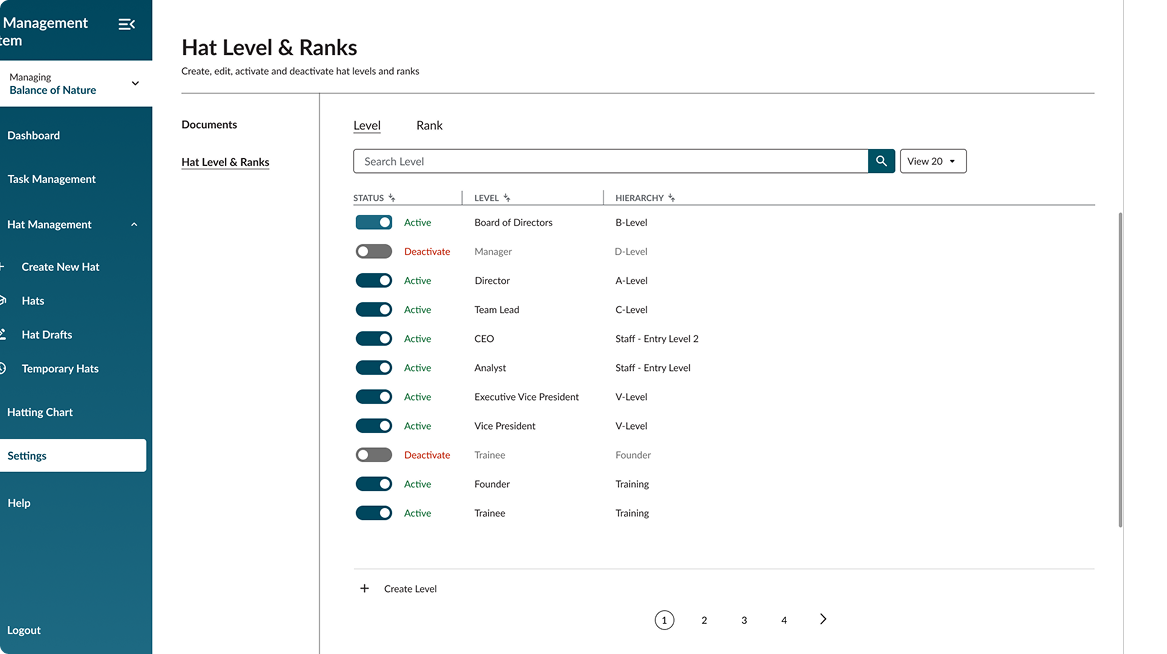Click the Logout link
Viewport: 1167px width, 654px height.
[x=24, y=630]
